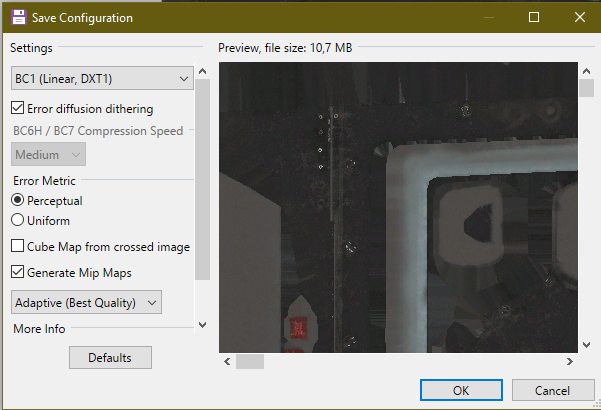Click the Cancel button
This screenshot has width=601, height=410.
pyautogui.click(x=553, y=390)
